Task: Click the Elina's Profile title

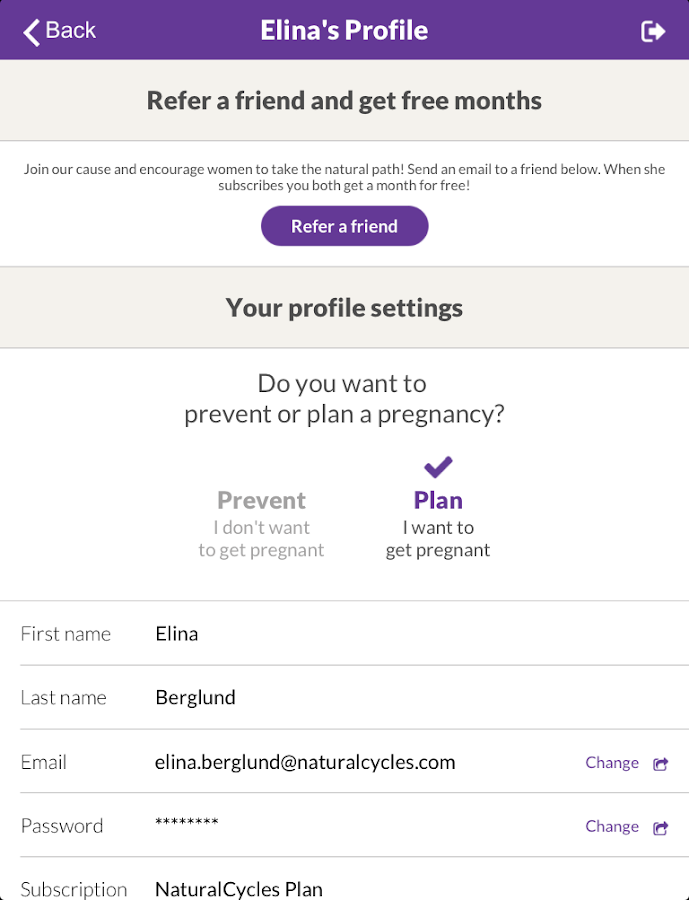Action: (344, 31)
